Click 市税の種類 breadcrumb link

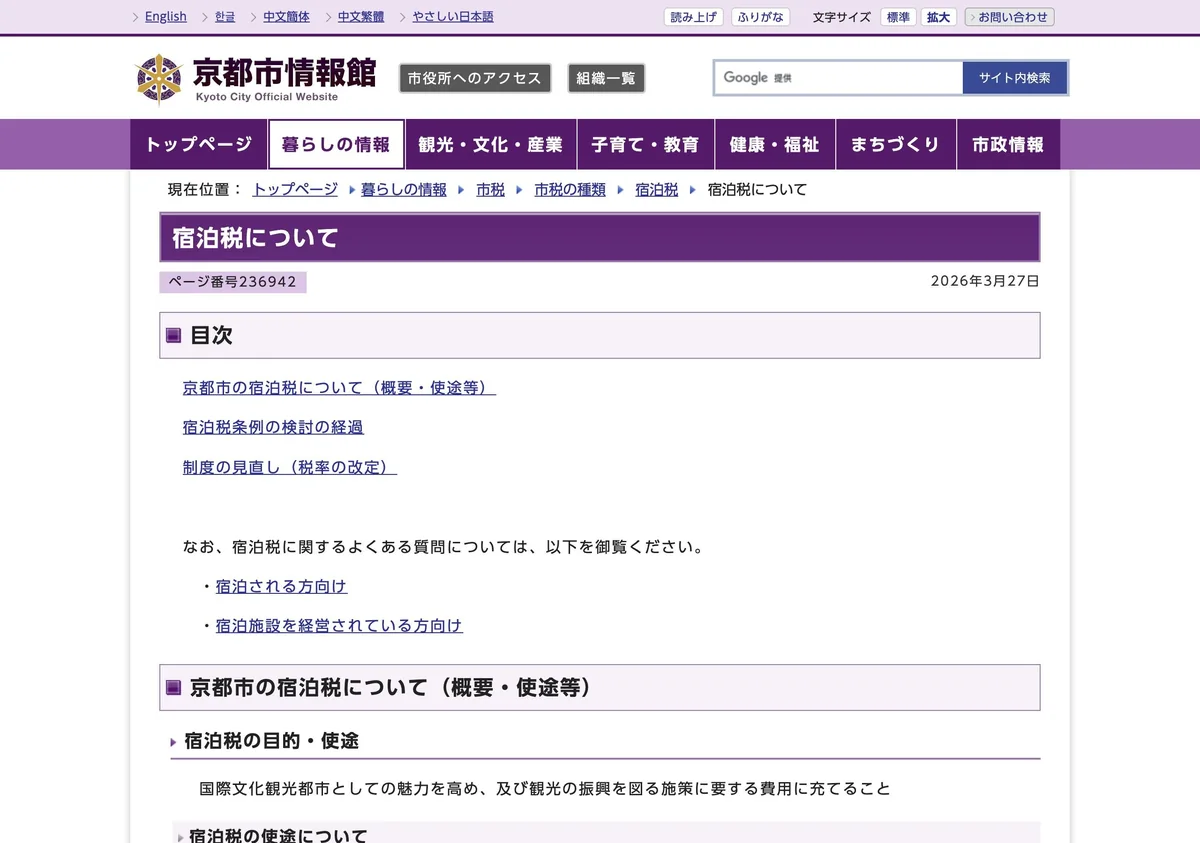tap(570, 189)
